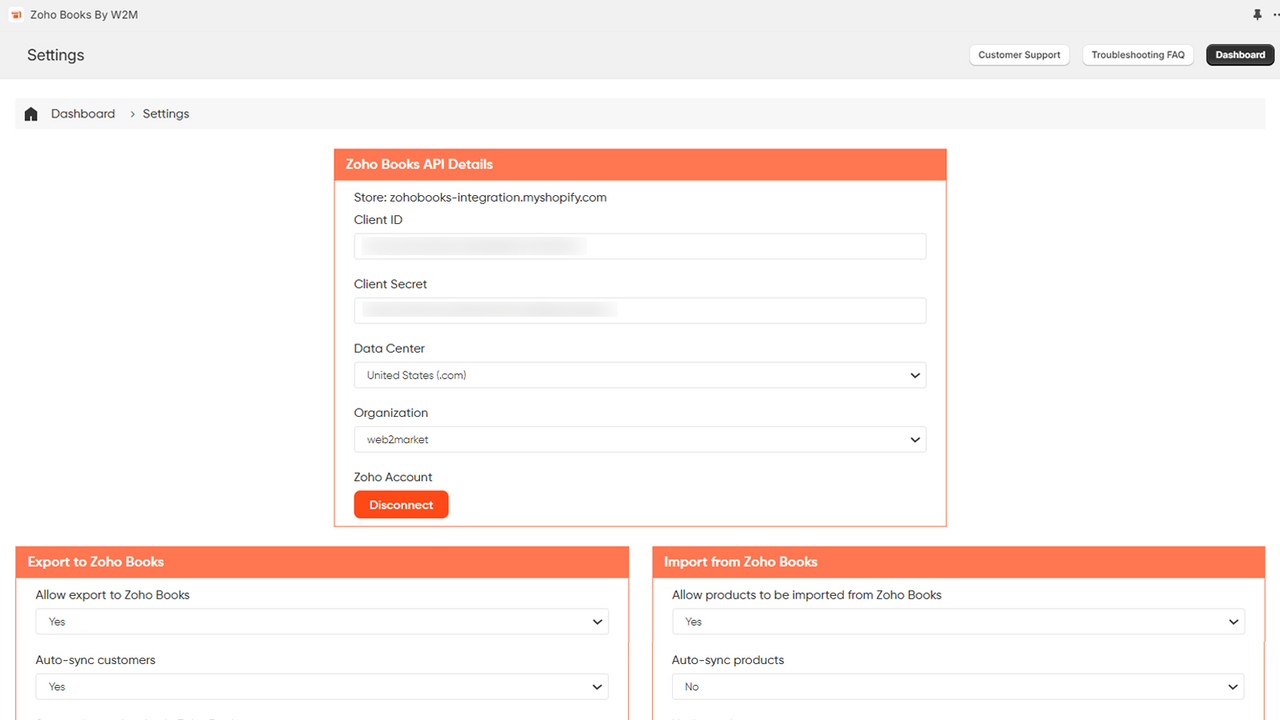
Task: Focus the Client ID input field
Action: [640, 246]
